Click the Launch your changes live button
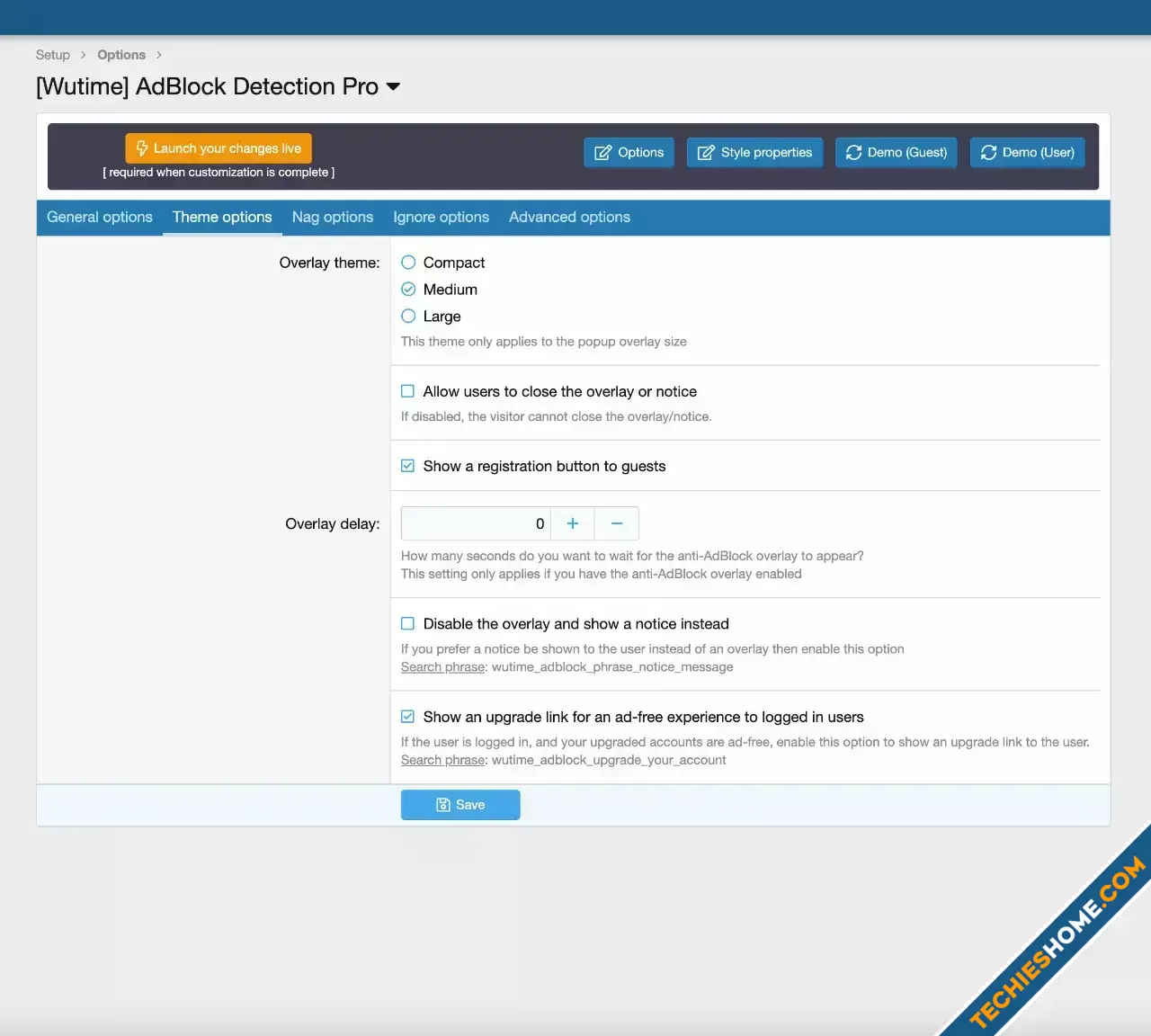This screenshot has height=1036, width=1151. tap(219, 148)
